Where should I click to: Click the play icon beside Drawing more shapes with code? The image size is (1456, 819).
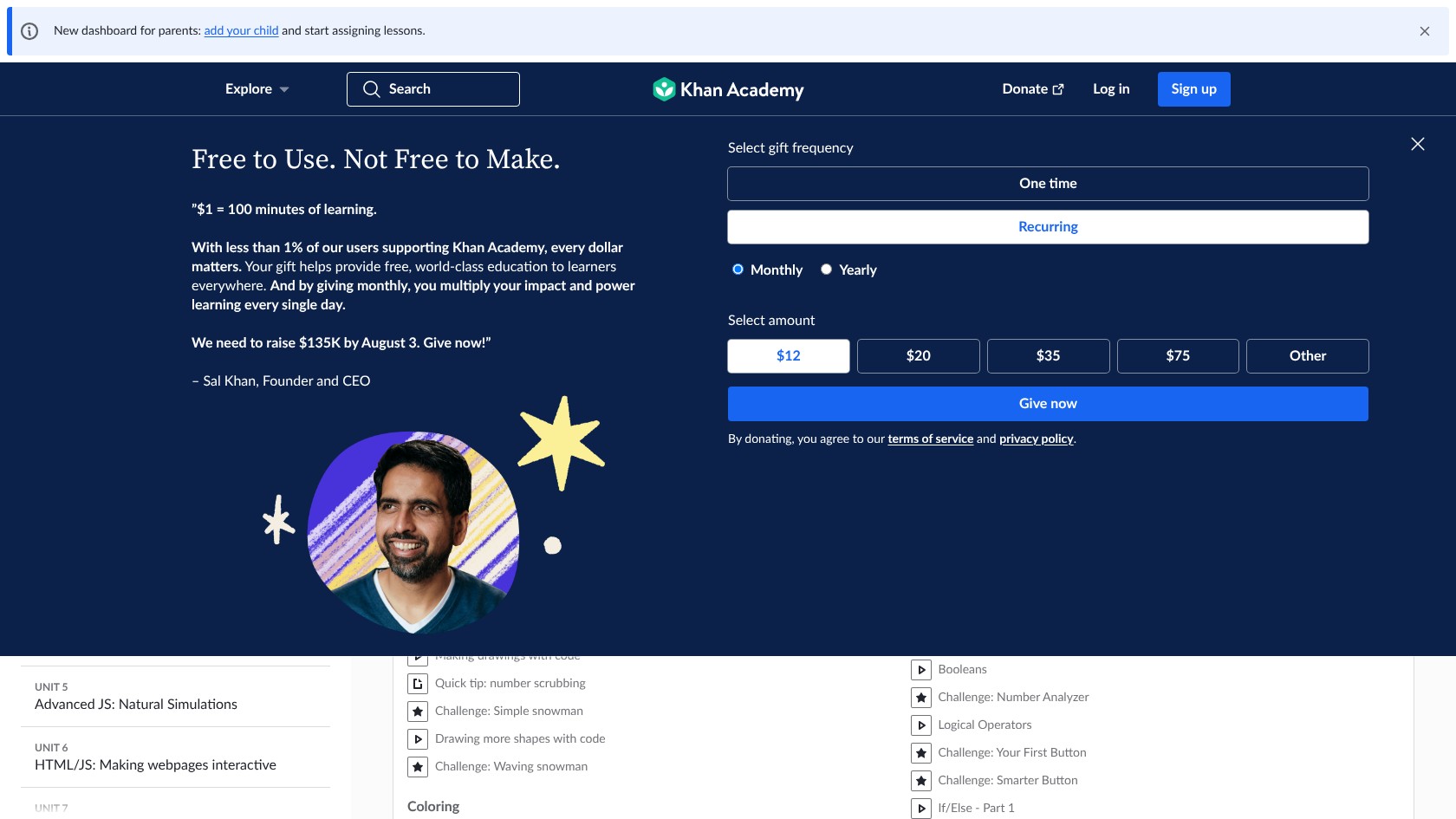[418, 739]
